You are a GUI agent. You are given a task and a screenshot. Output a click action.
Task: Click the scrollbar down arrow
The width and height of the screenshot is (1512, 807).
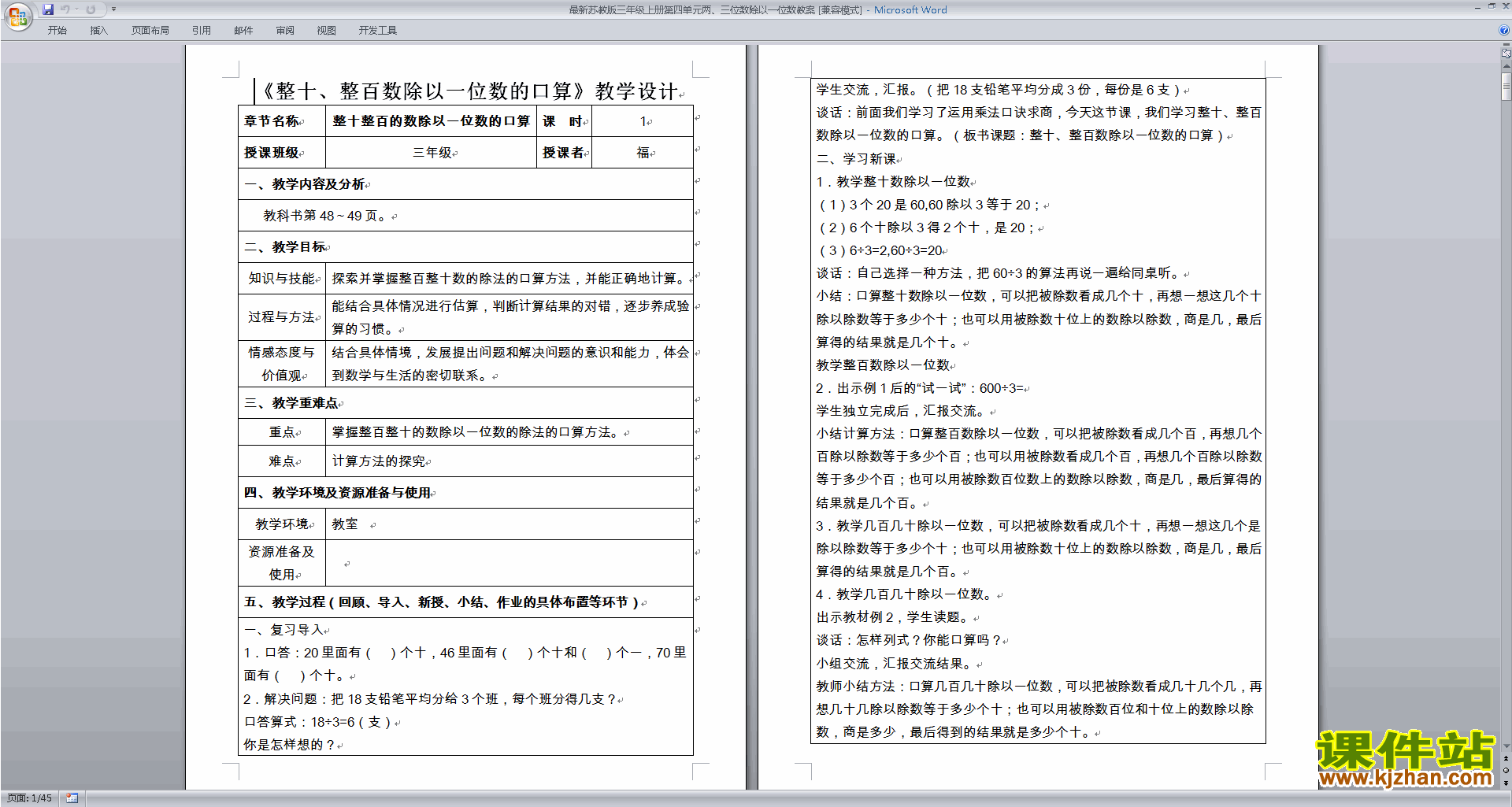[1506, 746]
